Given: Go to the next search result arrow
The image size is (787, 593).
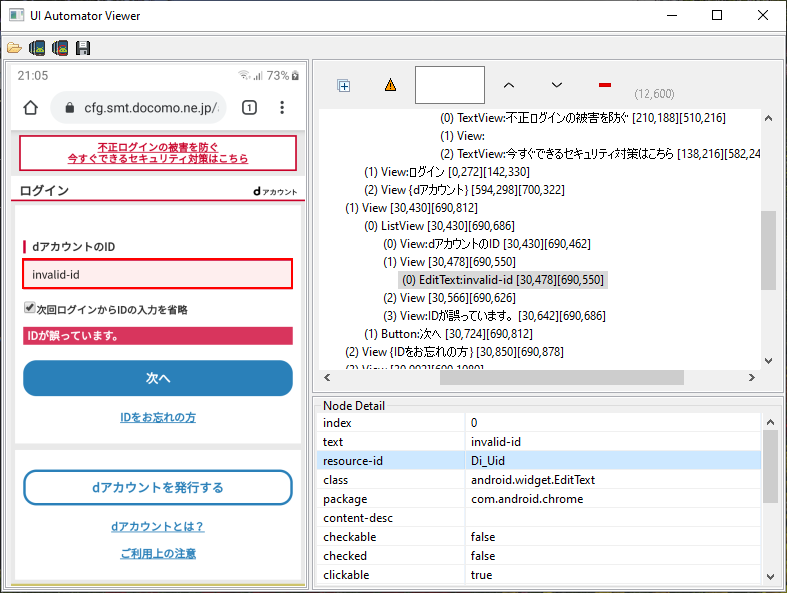Looking at the screenshot, I should (x=557, y=85).
